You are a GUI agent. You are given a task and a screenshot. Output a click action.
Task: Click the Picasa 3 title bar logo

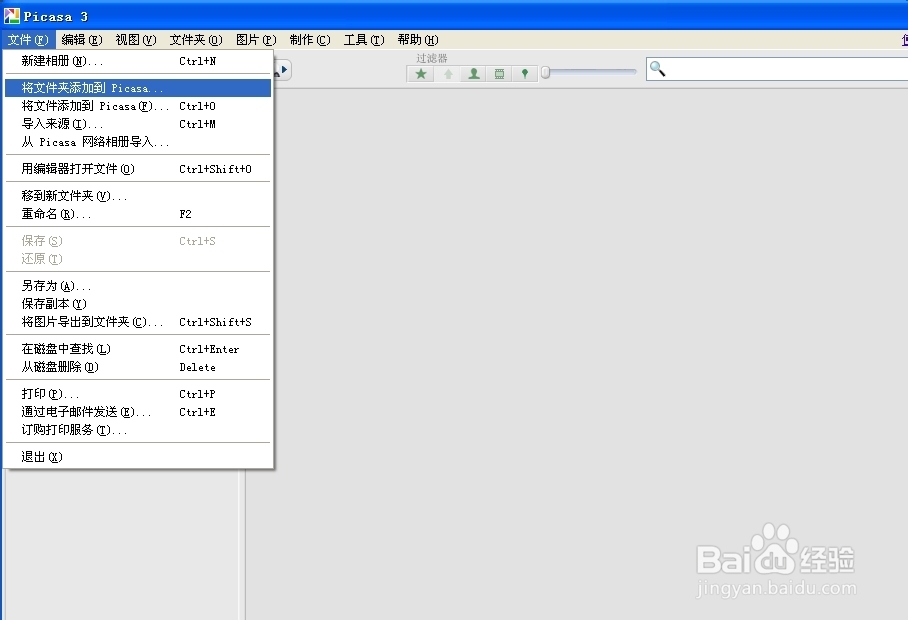(x=12, y=16)
